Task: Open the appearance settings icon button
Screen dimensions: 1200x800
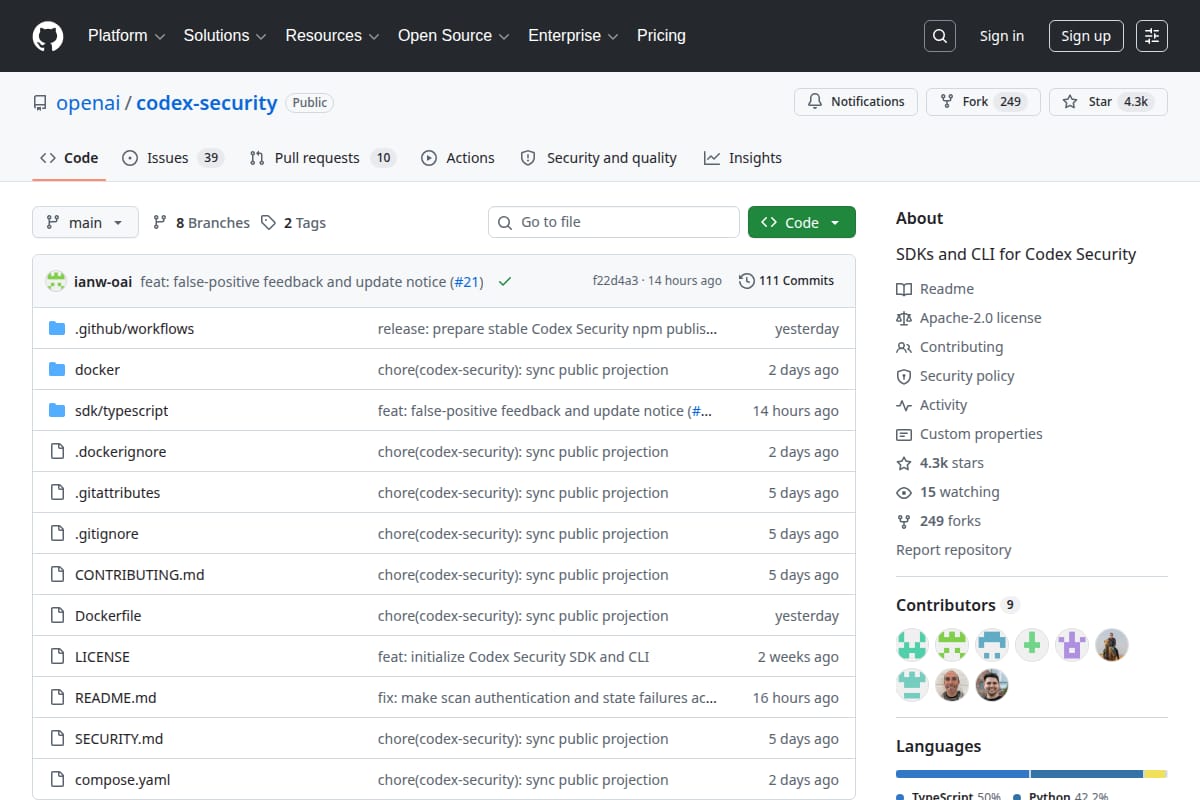Action: pos(1152,36)
